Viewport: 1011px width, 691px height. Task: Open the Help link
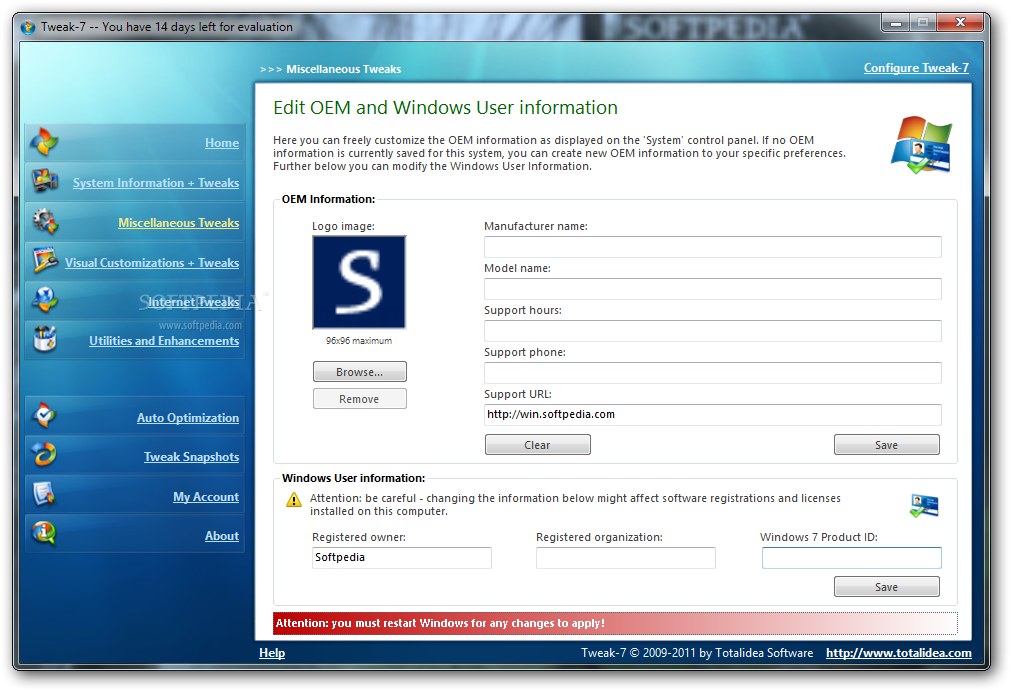[272, 653]
